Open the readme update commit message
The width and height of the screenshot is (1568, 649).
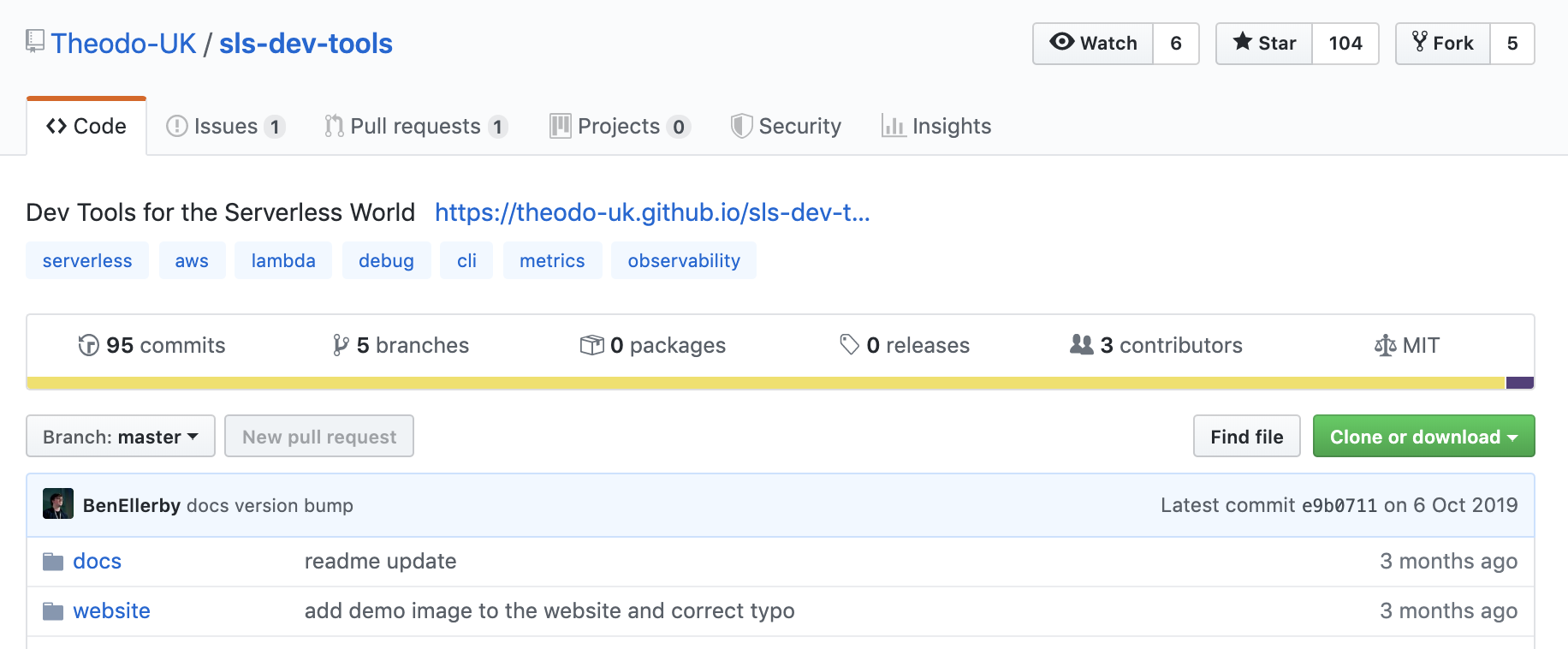pos(381,561)
